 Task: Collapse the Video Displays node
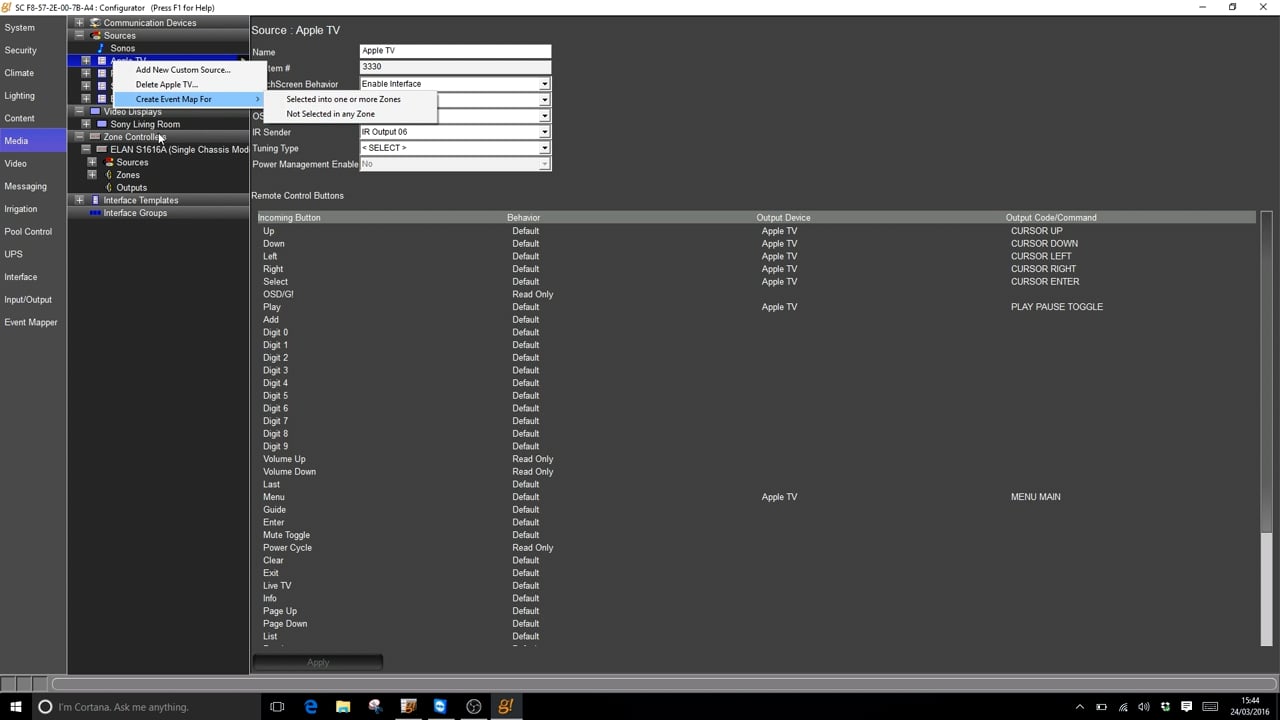click(79, 112)
